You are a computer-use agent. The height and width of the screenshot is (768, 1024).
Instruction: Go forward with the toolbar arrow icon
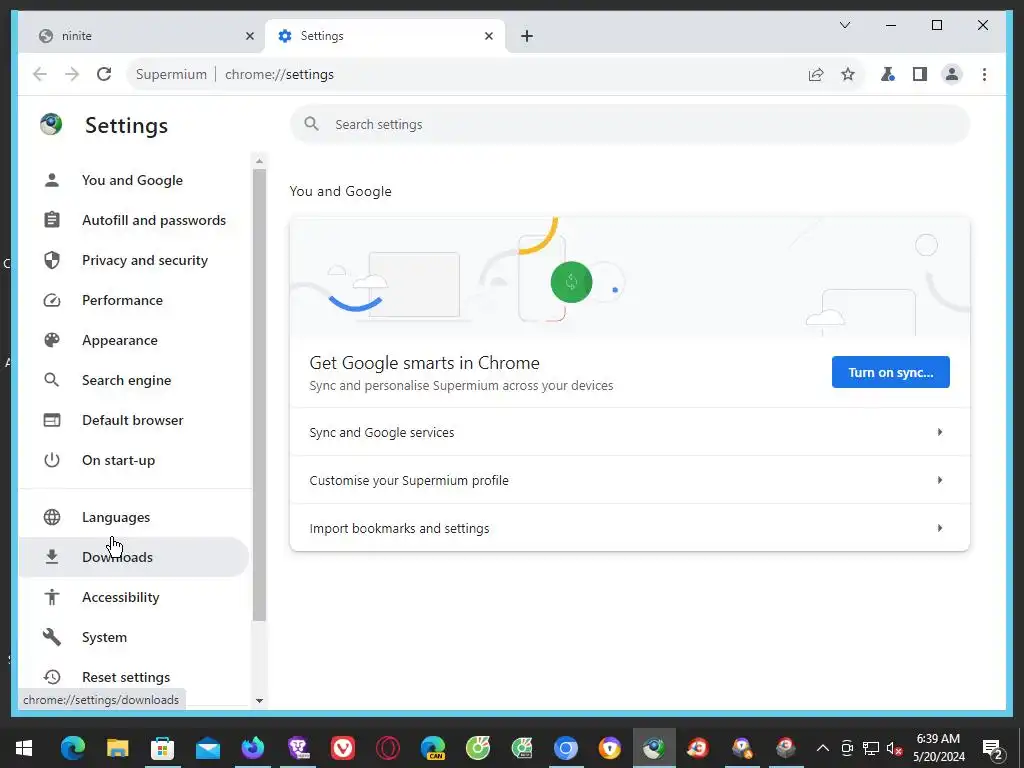[x=72, y=74]
